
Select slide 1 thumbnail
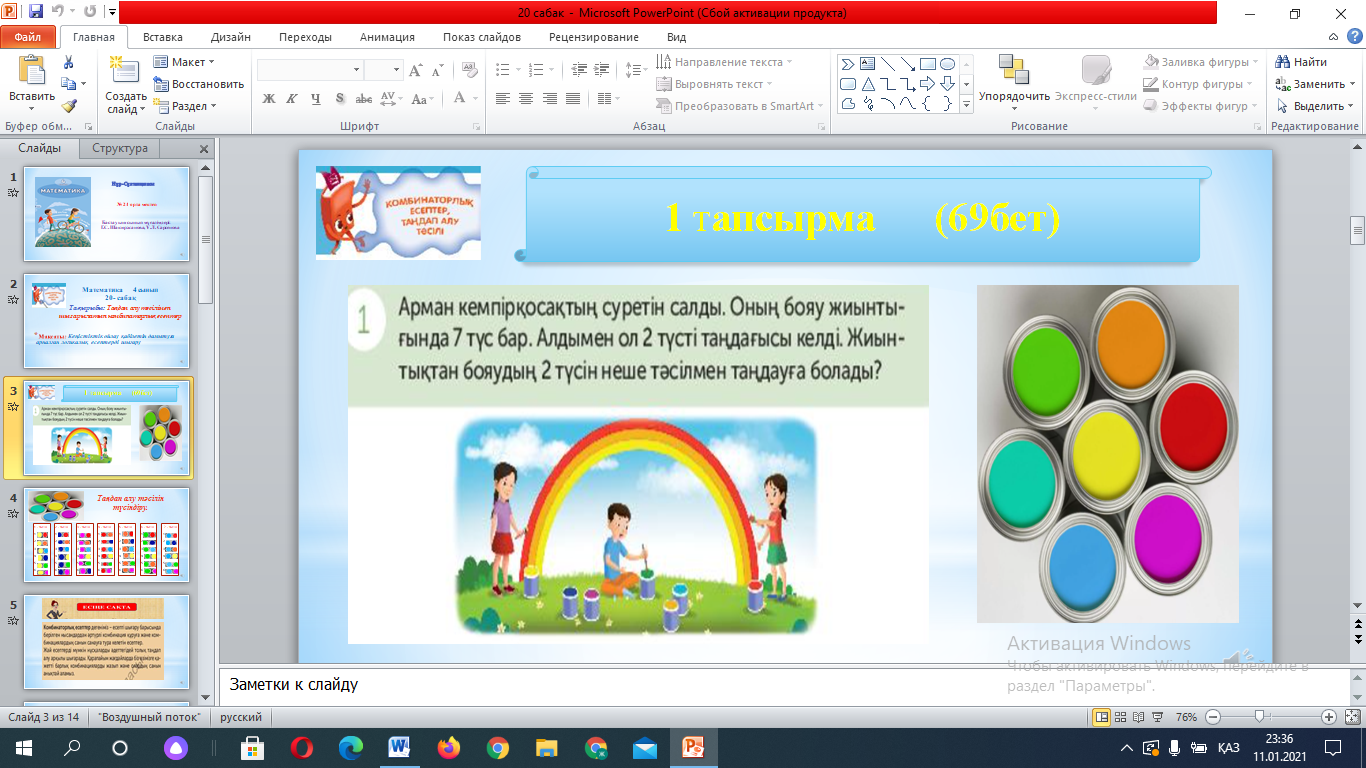(x=106, y=215)
